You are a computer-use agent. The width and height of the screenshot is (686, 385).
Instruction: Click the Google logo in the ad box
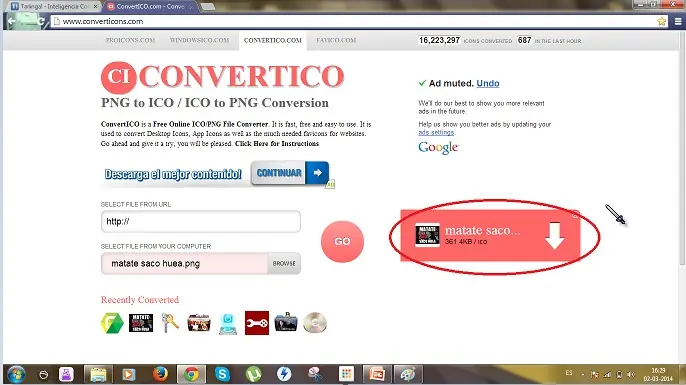point(438,147)
